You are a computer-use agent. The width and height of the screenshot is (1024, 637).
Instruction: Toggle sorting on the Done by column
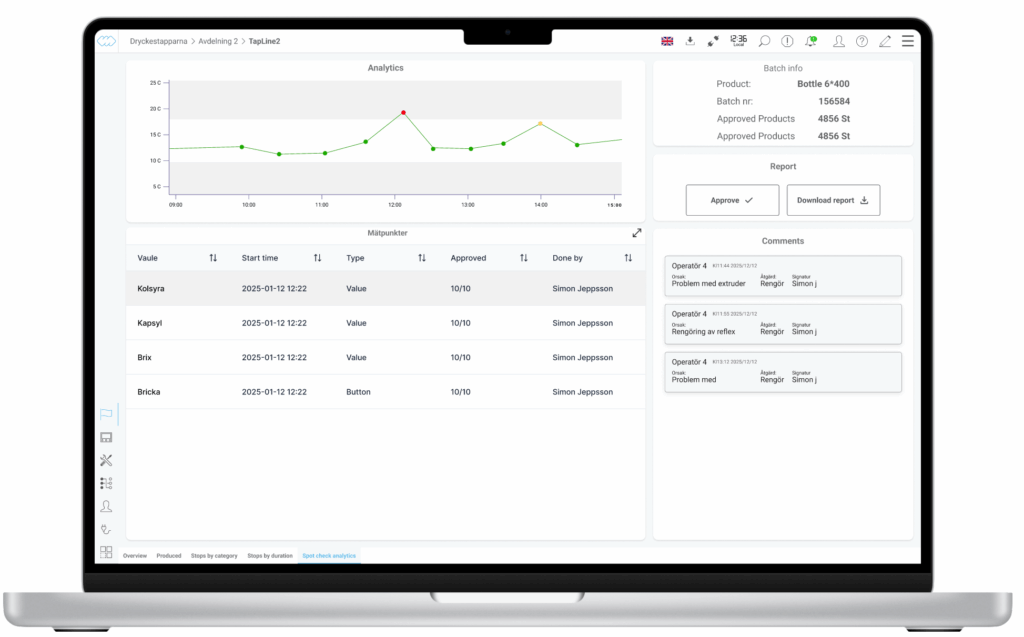(629, 257)
